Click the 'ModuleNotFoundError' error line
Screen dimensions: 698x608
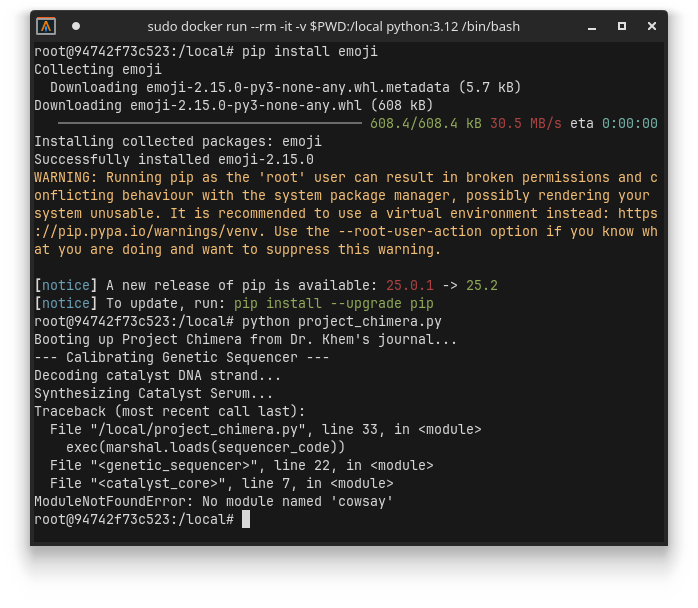point(214,501)
